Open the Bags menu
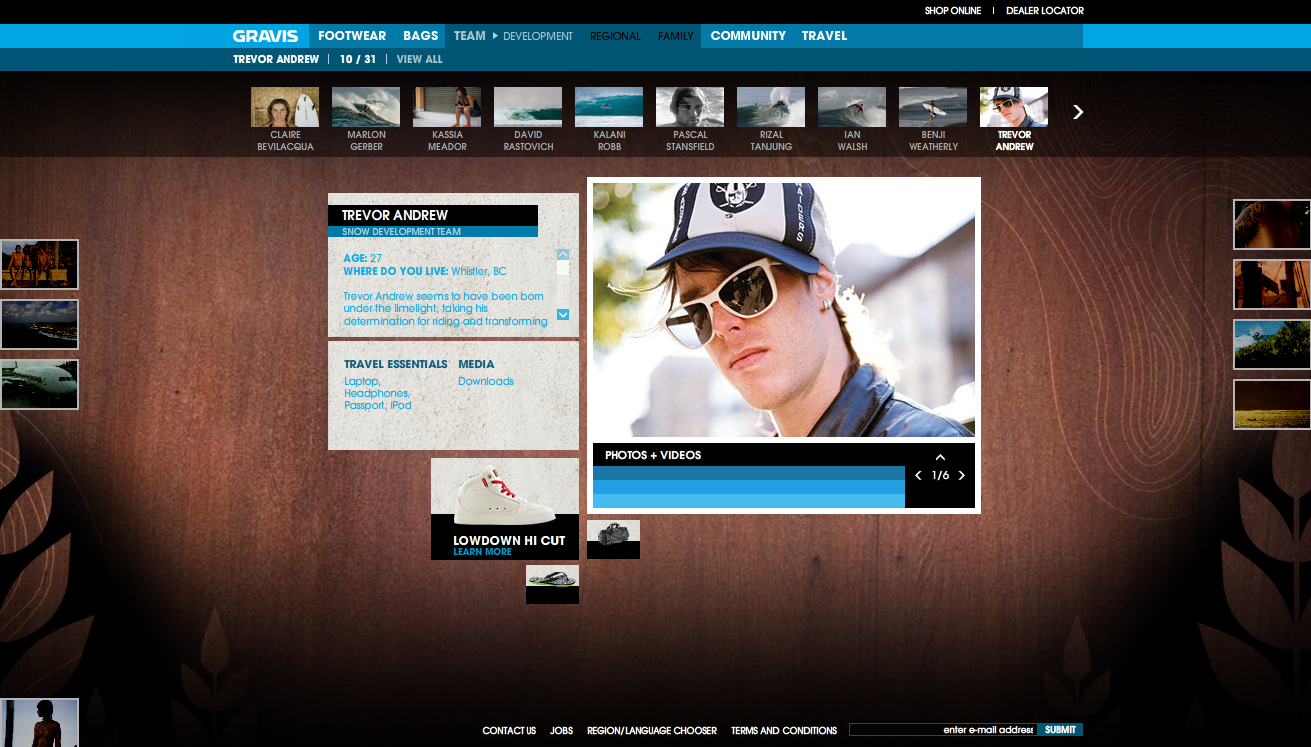 pyautogui.click(x=421, y=36)
